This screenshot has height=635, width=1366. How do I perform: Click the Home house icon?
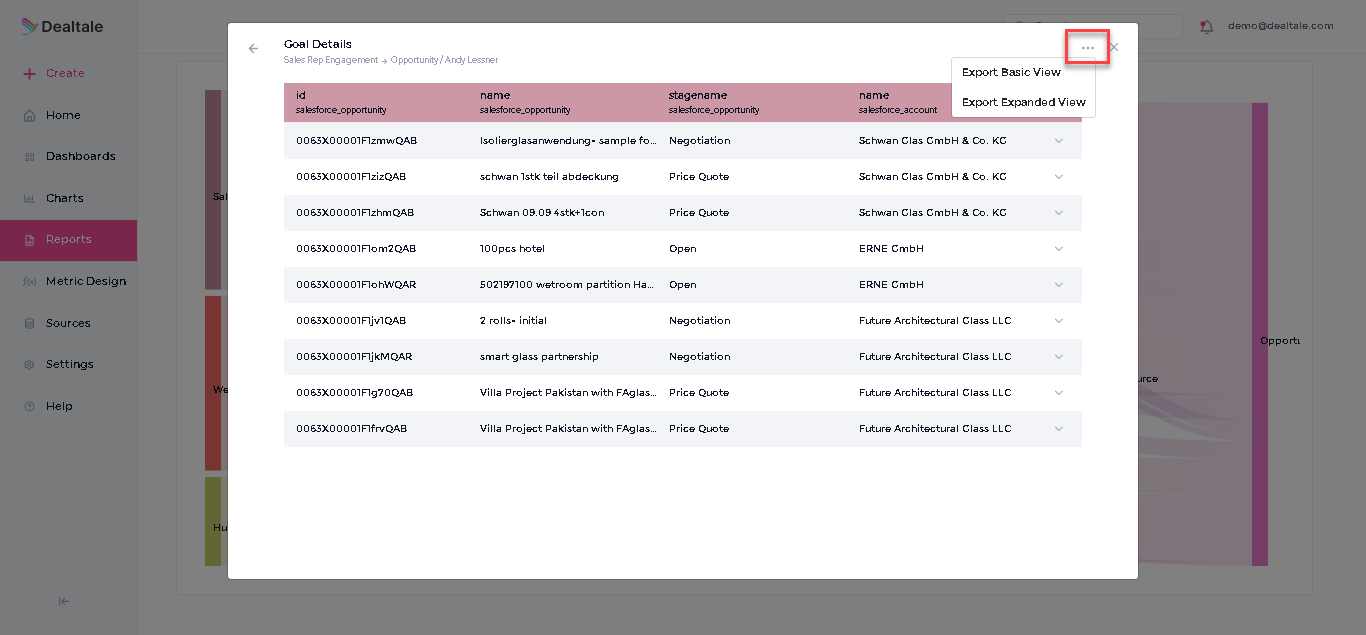coord(29,115)
